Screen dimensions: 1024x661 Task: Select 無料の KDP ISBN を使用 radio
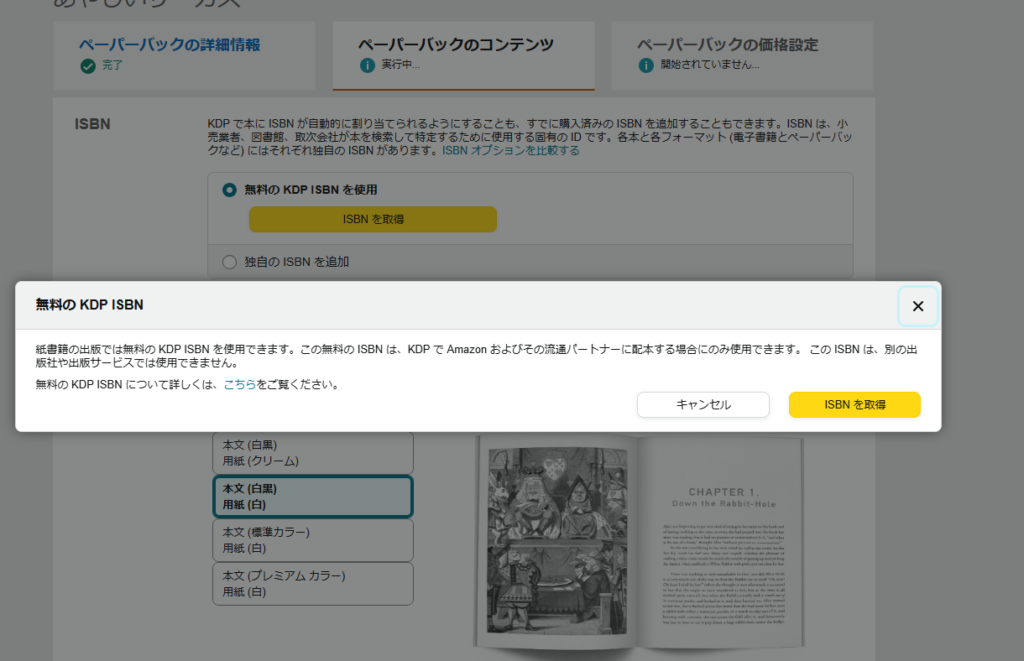pyautogui.click(x=229, y=190)
